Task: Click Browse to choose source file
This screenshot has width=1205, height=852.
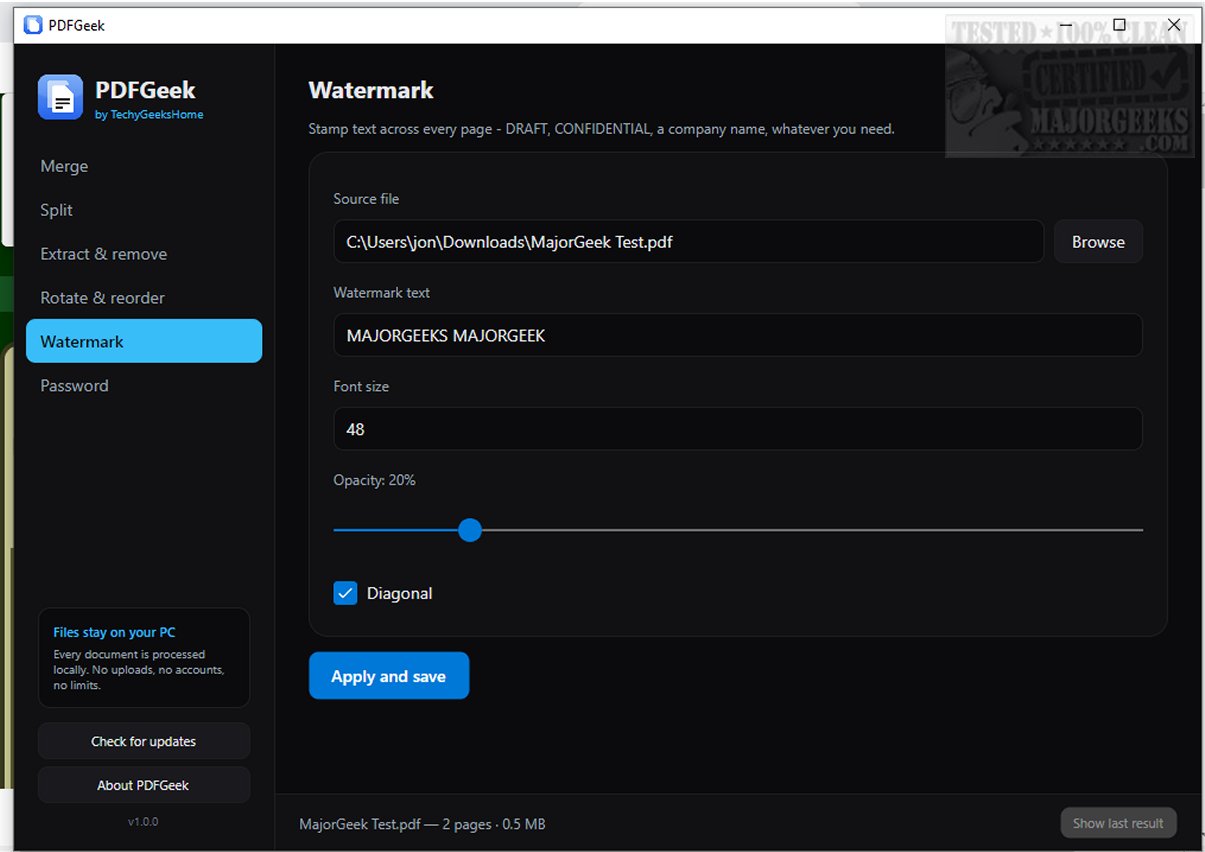Action: (x=1098, y=242)
